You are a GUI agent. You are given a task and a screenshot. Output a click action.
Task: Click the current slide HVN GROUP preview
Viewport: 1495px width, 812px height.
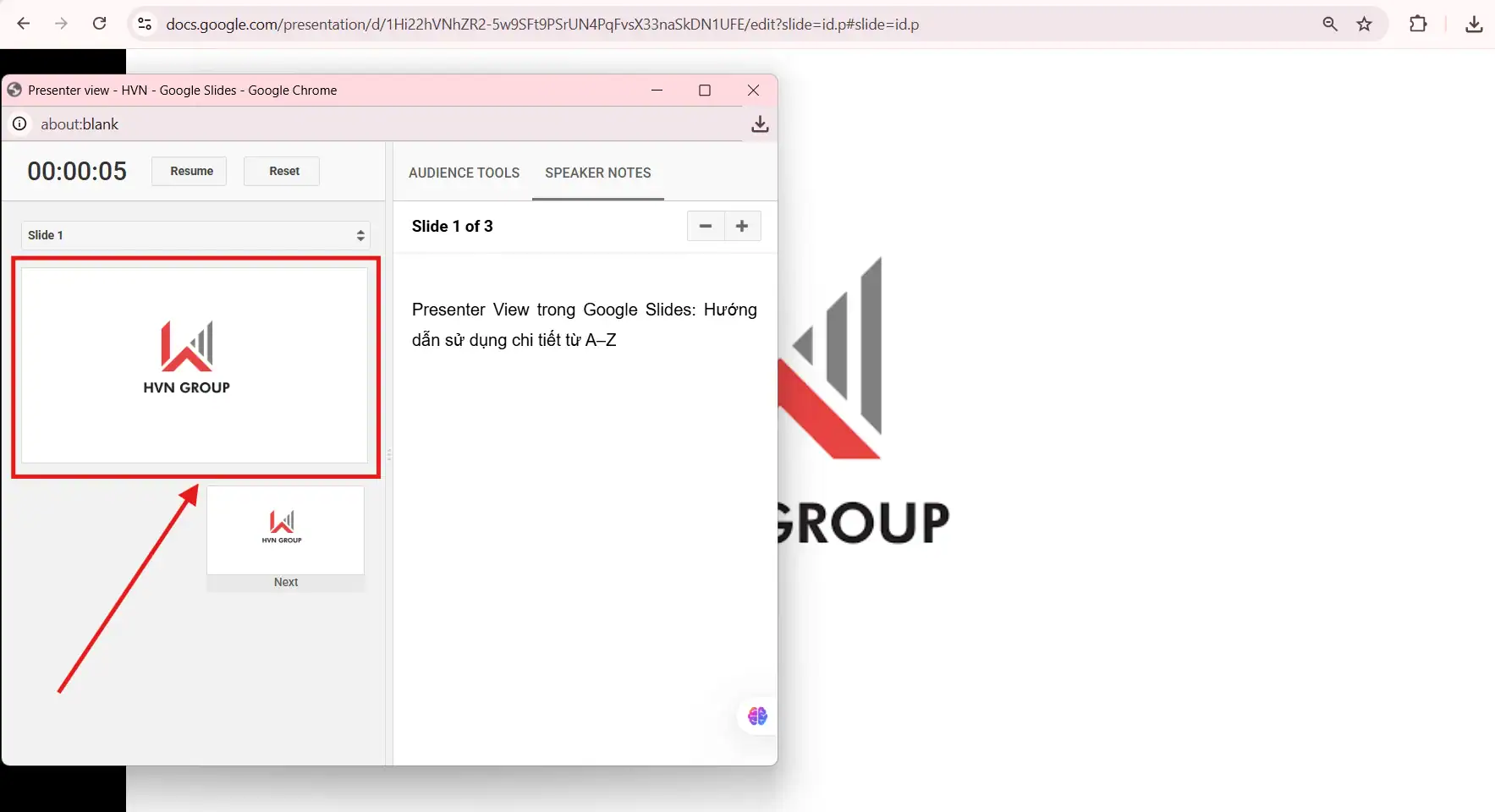click(195, 365)
